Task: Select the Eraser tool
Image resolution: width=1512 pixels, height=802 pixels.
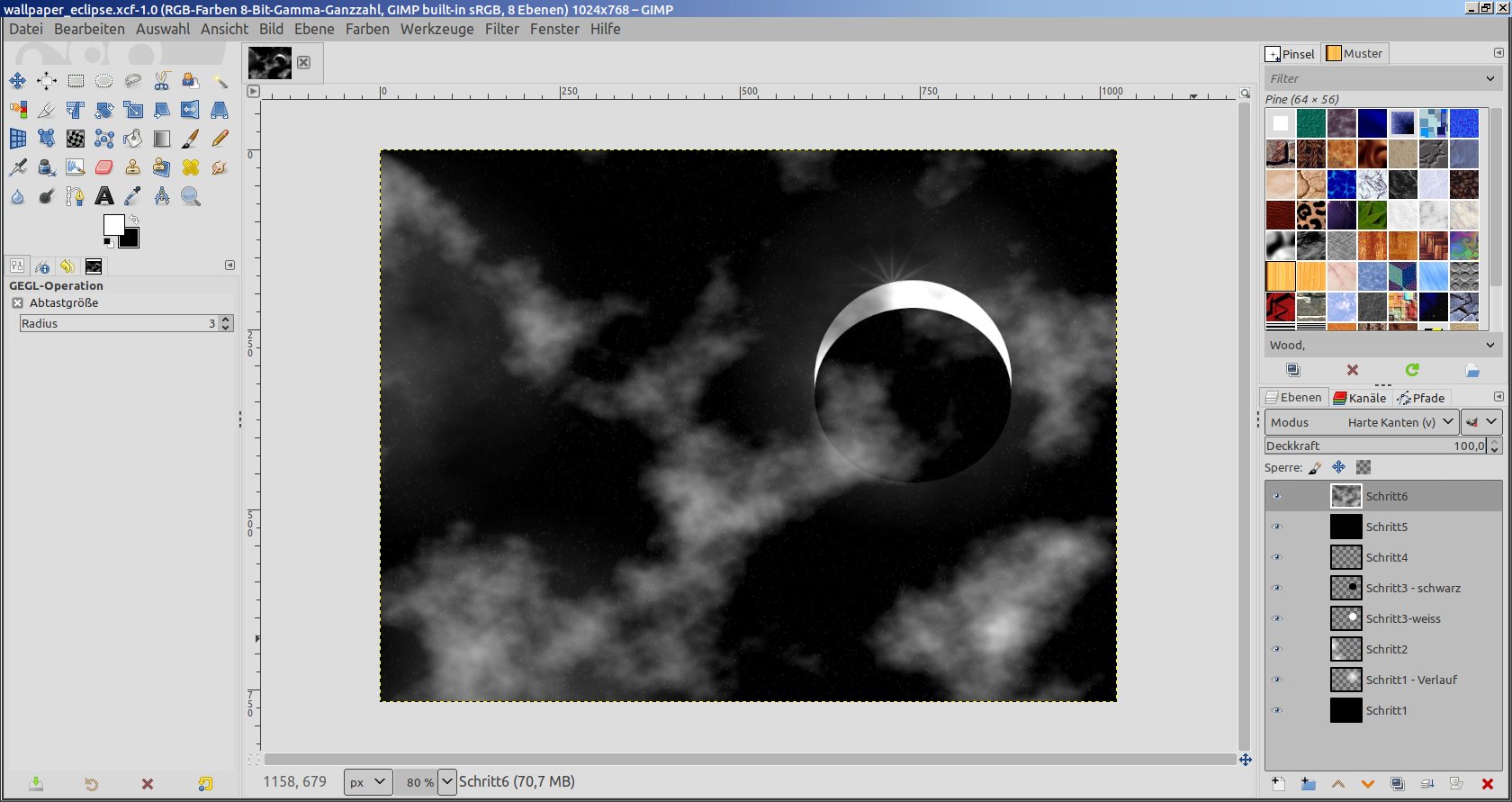Action: tap(104, 167)
